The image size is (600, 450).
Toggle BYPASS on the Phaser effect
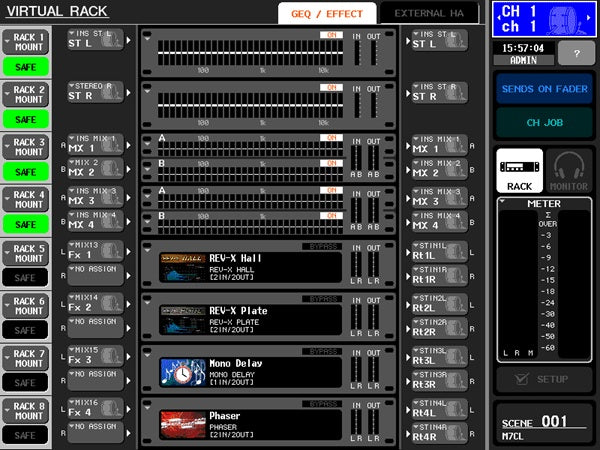(x=322, y=404)
